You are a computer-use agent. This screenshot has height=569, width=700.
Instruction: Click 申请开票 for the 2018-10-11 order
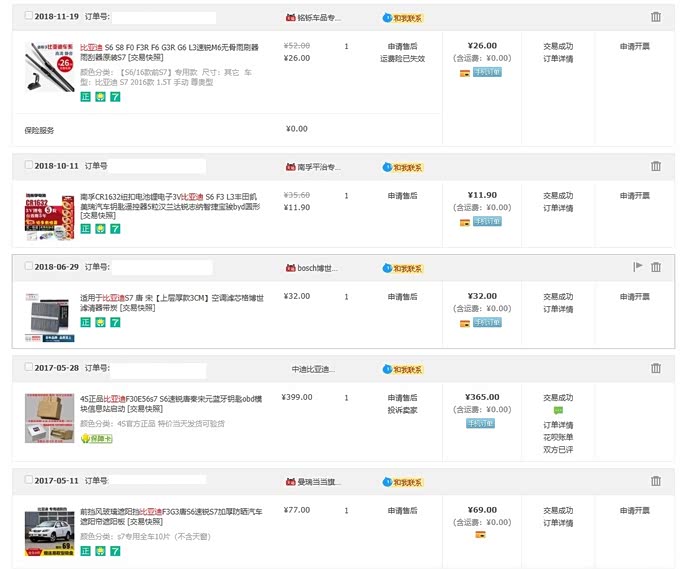tap(634, 196)
